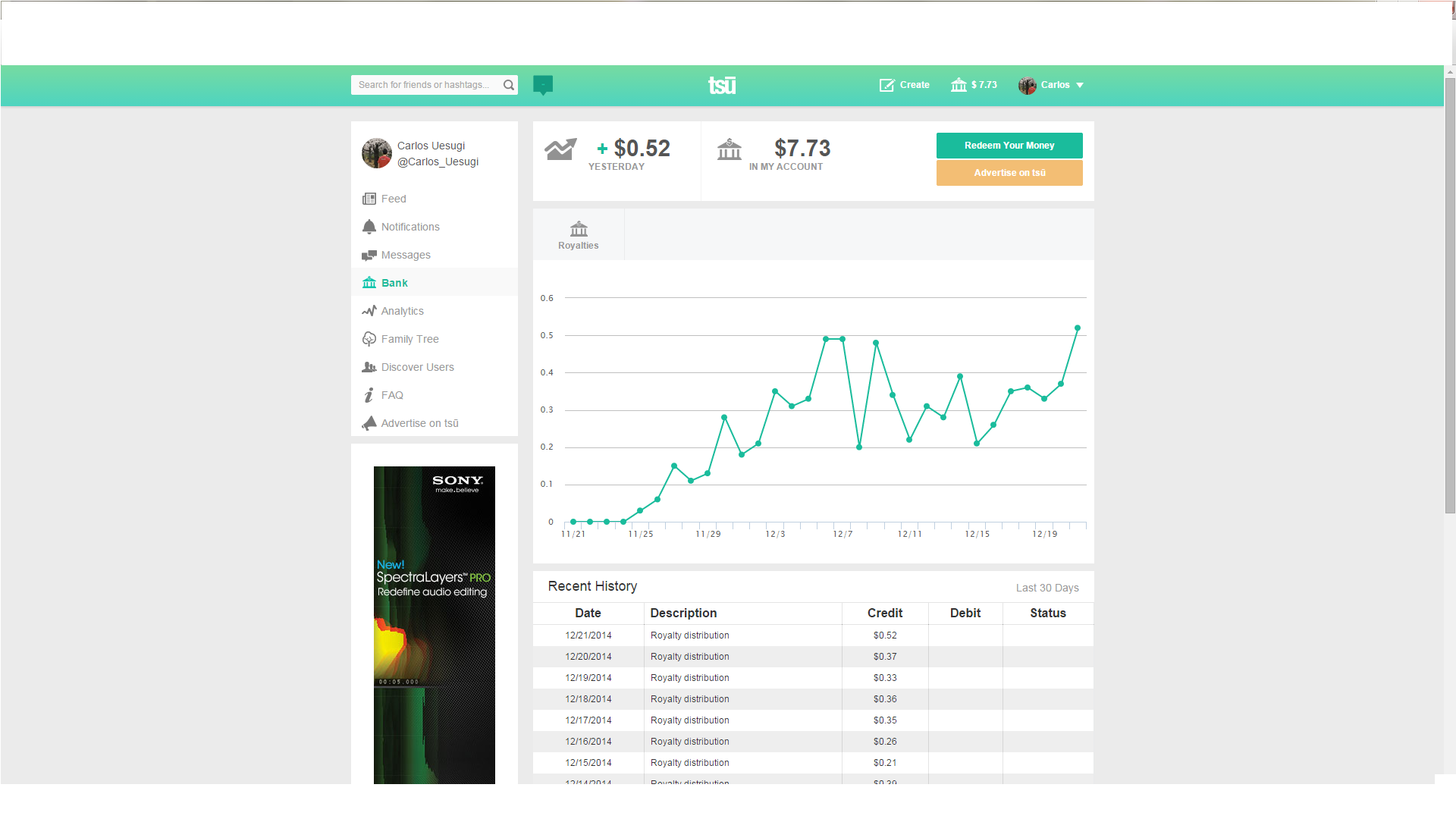Click the Create pencil icon
This screenshot has width=1456, height=819.
coord(886,85)
